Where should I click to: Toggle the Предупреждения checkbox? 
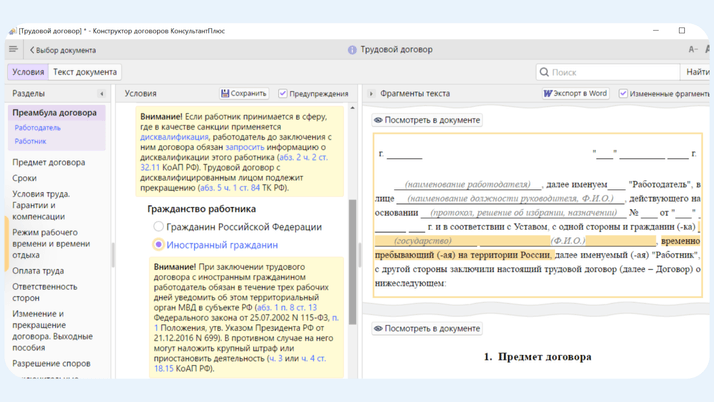point(283,94)
